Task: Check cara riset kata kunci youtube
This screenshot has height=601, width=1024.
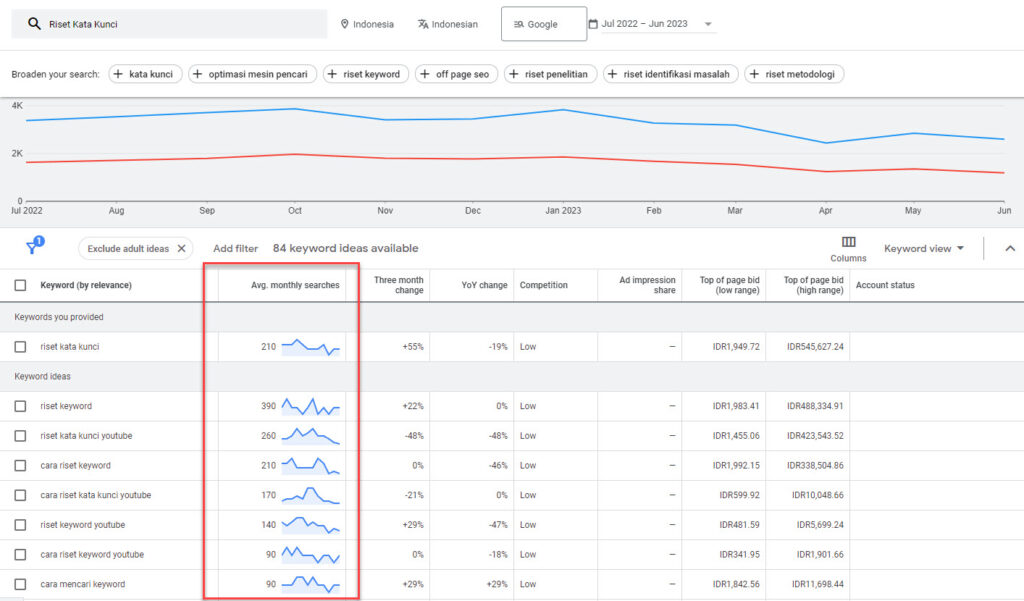Action: click(20, 495)
